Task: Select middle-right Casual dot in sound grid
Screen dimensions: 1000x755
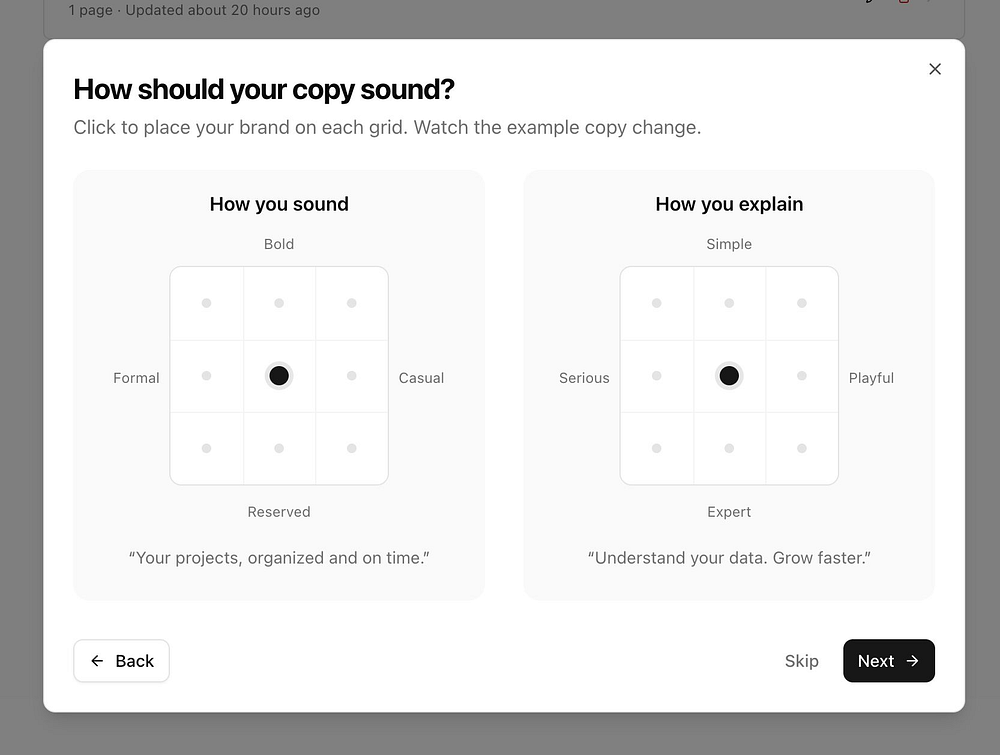Action: [x=352, y=376]
